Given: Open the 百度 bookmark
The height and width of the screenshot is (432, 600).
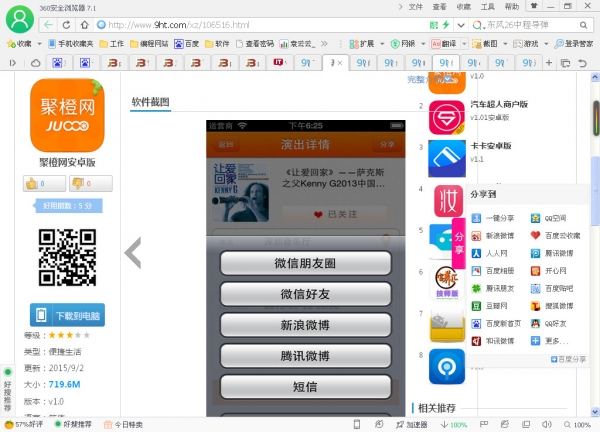Looking at the screenshot, I should coord(186,44).
